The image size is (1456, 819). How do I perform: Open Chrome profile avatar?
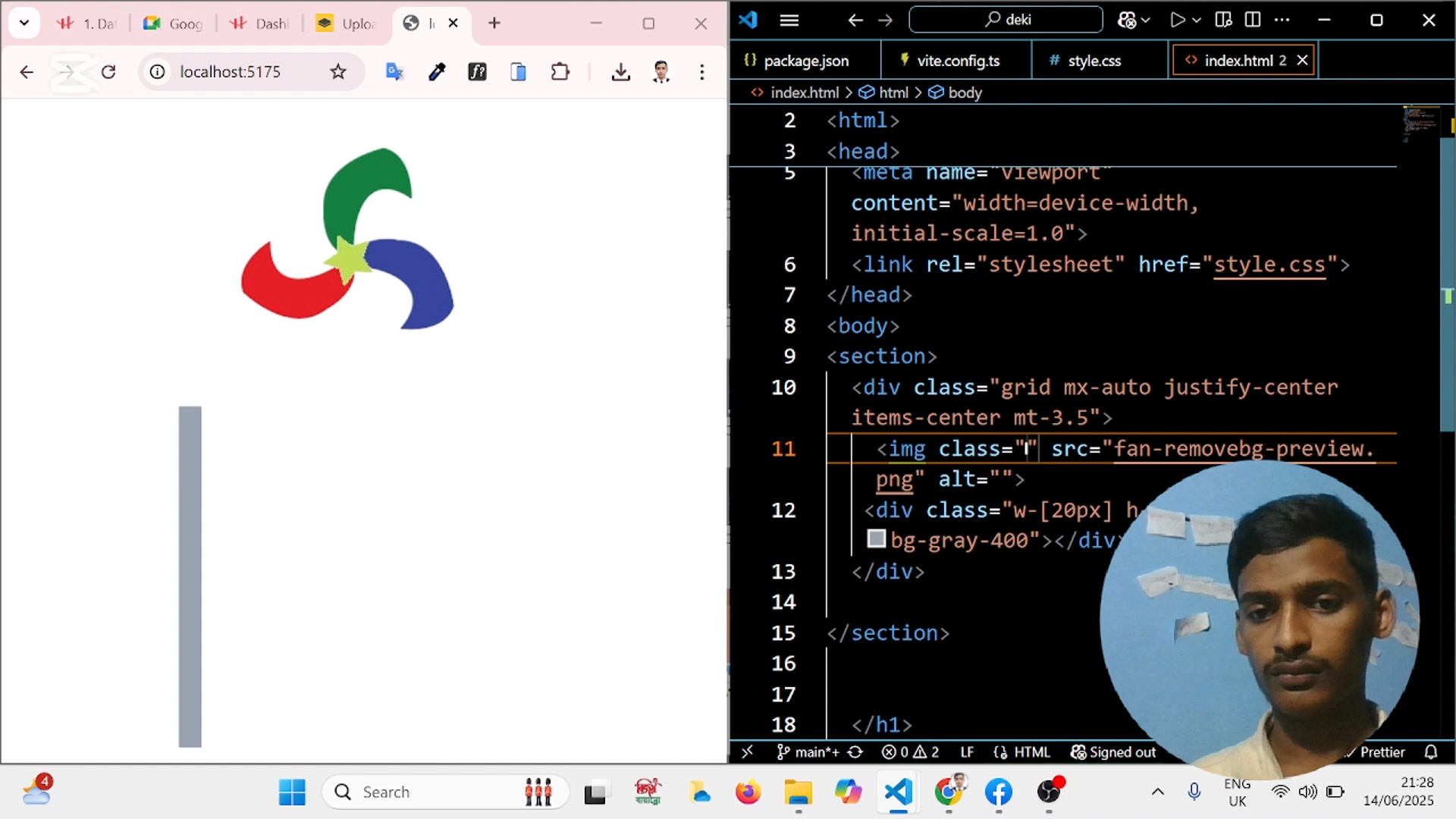click(x=661, y=72)
